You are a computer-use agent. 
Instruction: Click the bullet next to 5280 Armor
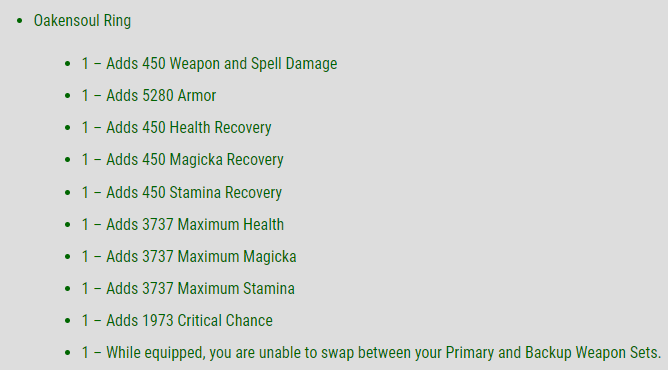pos(67,96)
